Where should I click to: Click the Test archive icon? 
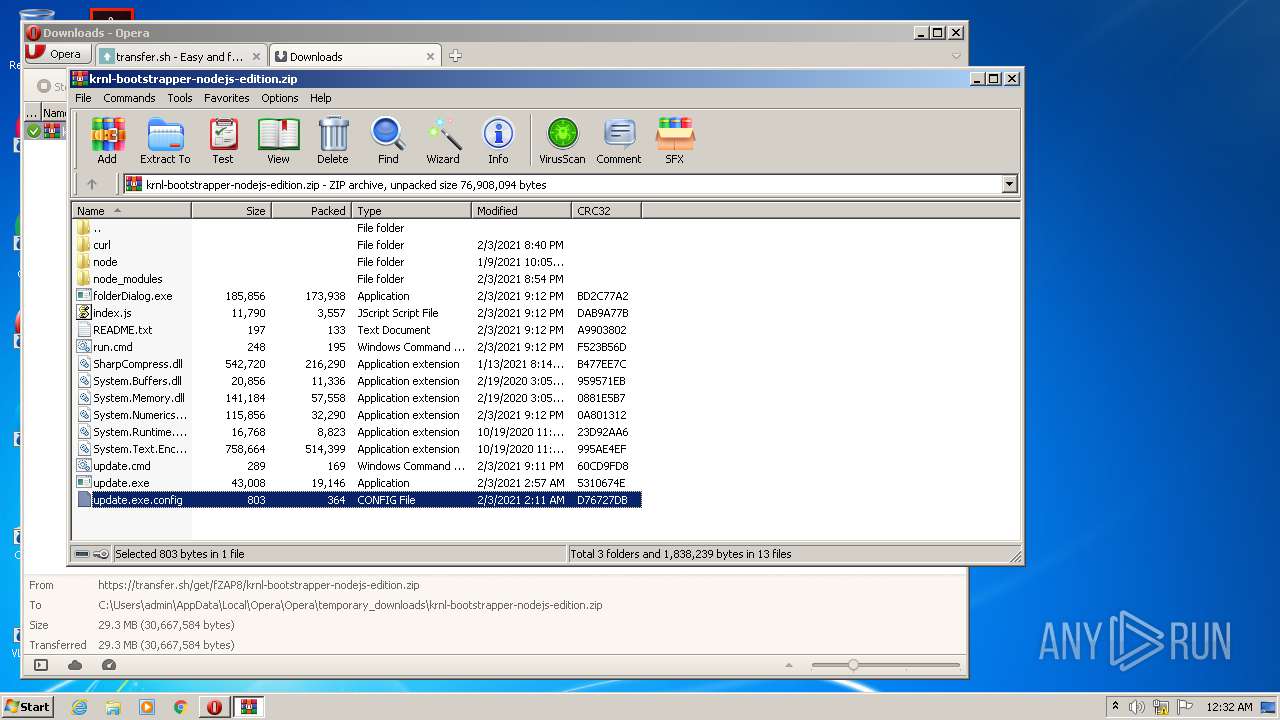click(x=222, y=141)
